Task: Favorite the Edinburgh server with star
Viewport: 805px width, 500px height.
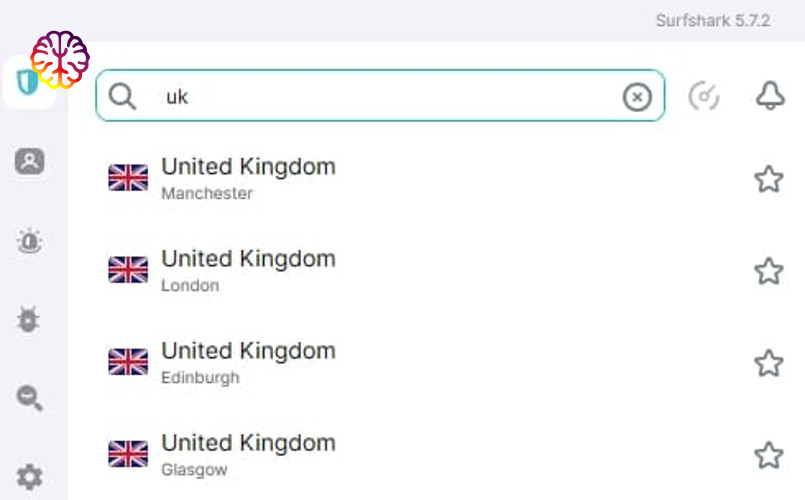Action: [x=769, y=363]
